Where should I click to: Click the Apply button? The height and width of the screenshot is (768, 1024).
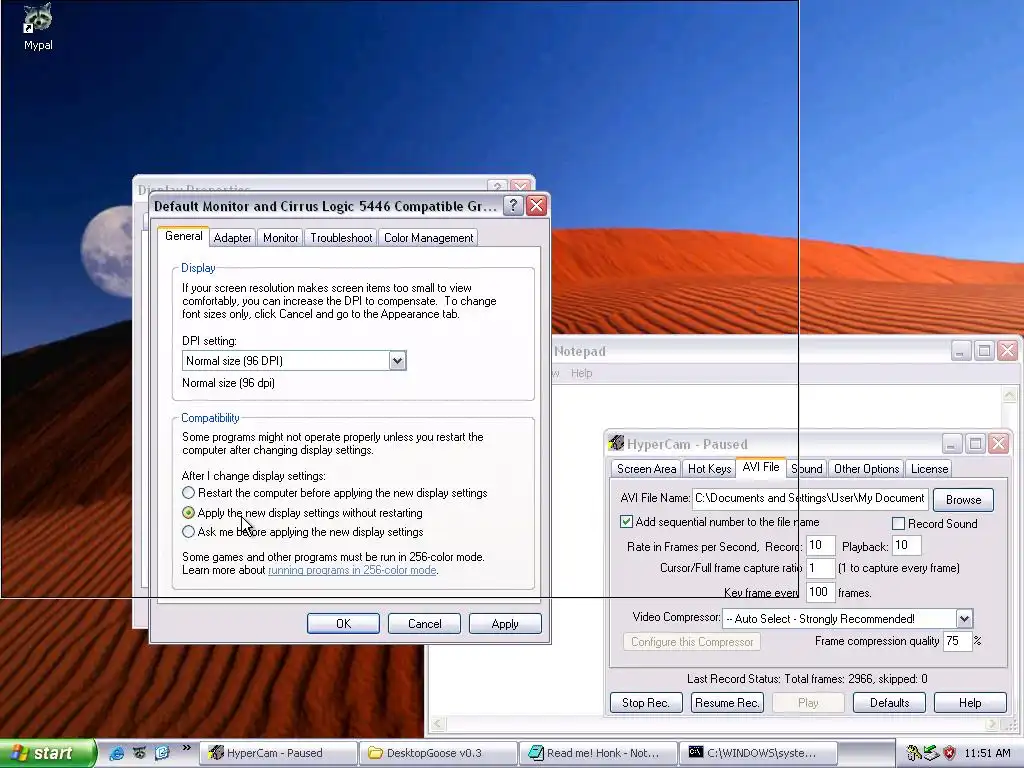[505, 624]
